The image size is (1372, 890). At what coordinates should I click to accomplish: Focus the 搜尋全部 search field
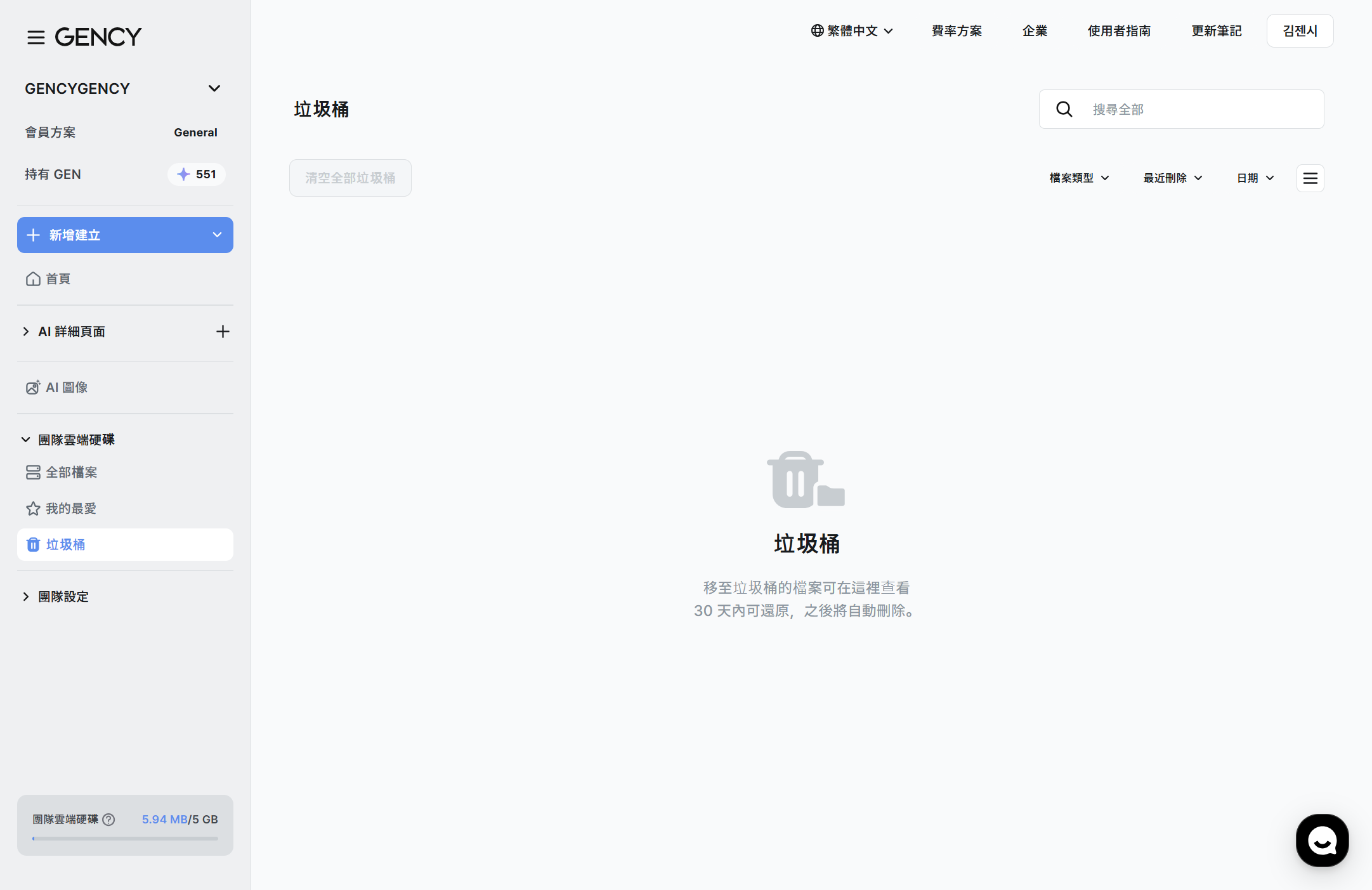coord(1181,109)
